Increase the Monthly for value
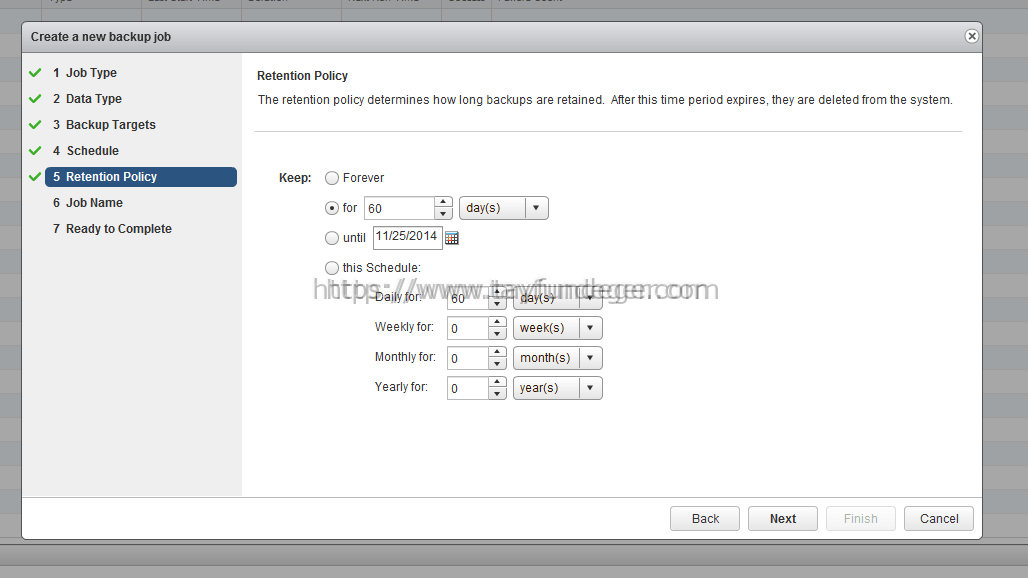The height and width of the screenshot is (578, 1028). 497,353
